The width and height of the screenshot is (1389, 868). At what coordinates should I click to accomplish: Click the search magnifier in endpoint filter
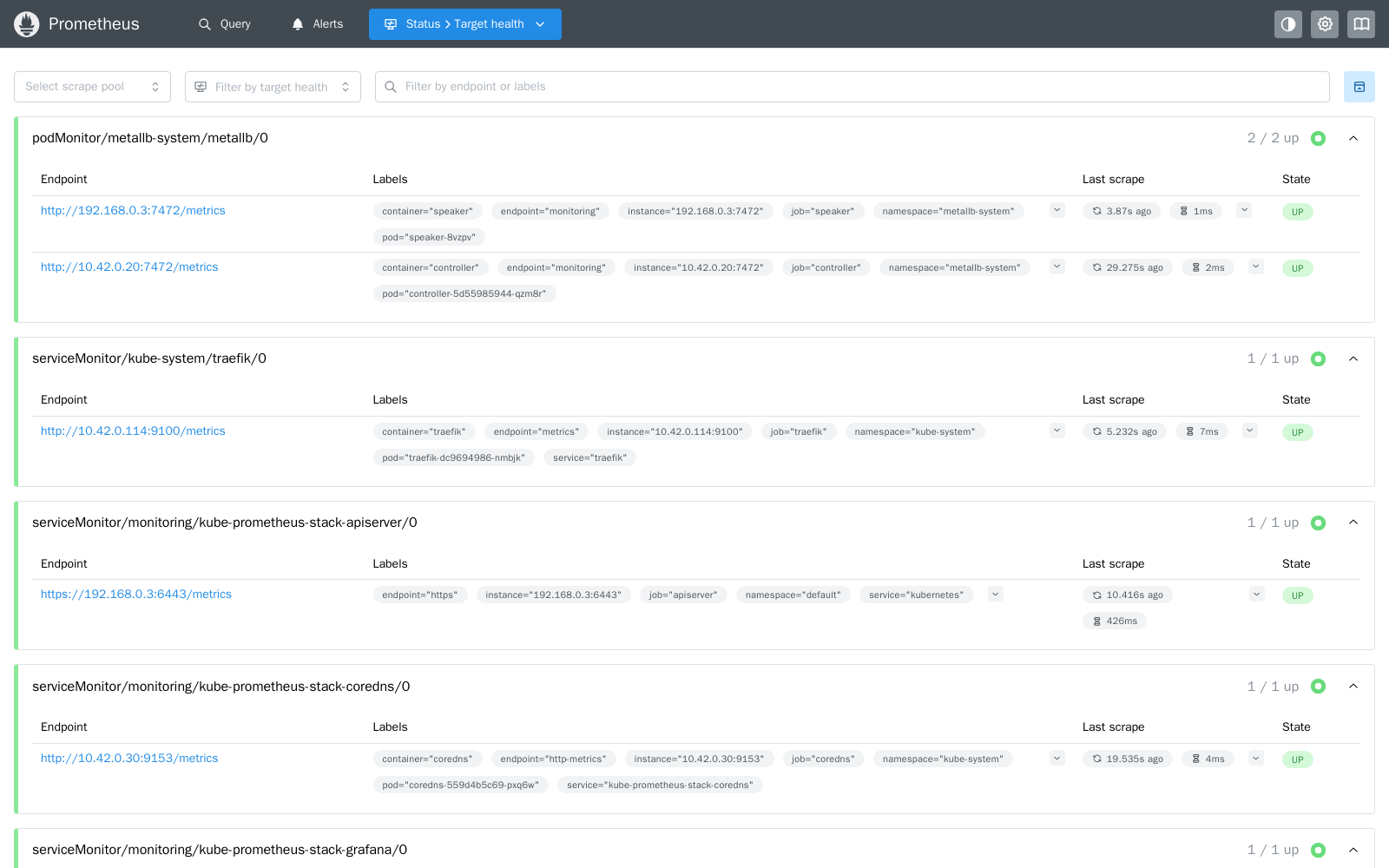[x=391, y=87]
